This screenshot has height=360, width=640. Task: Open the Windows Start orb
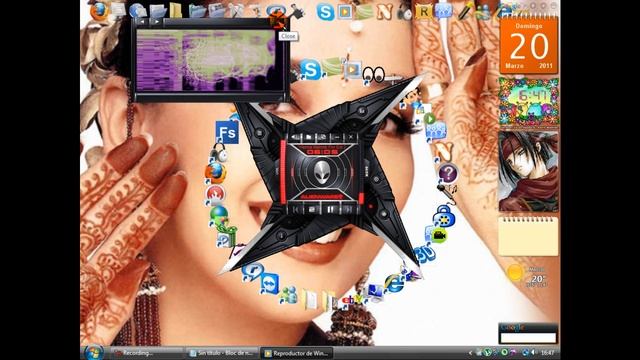point(93,352)
